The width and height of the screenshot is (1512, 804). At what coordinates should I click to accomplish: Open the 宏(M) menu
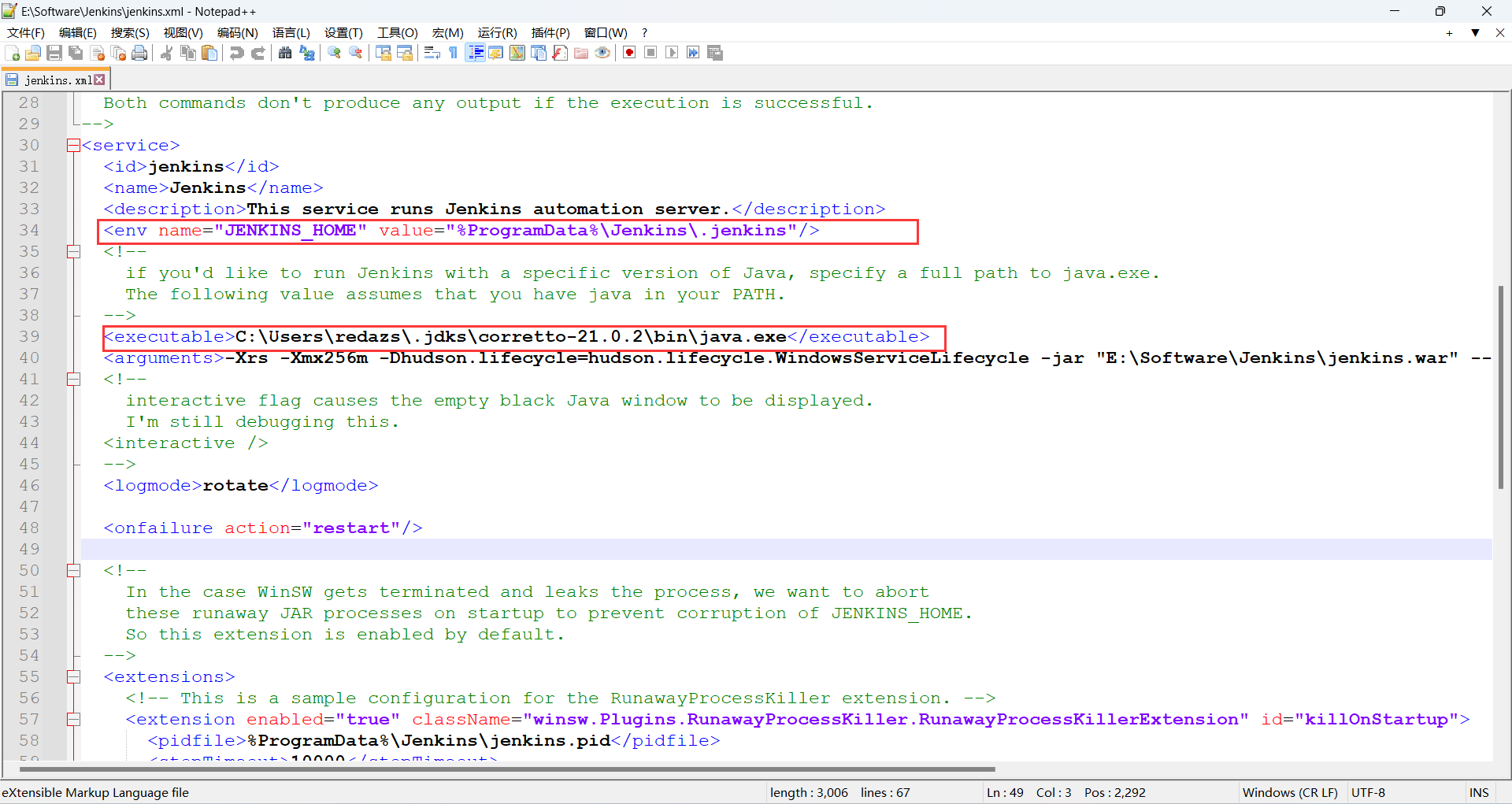coord(448,32)
